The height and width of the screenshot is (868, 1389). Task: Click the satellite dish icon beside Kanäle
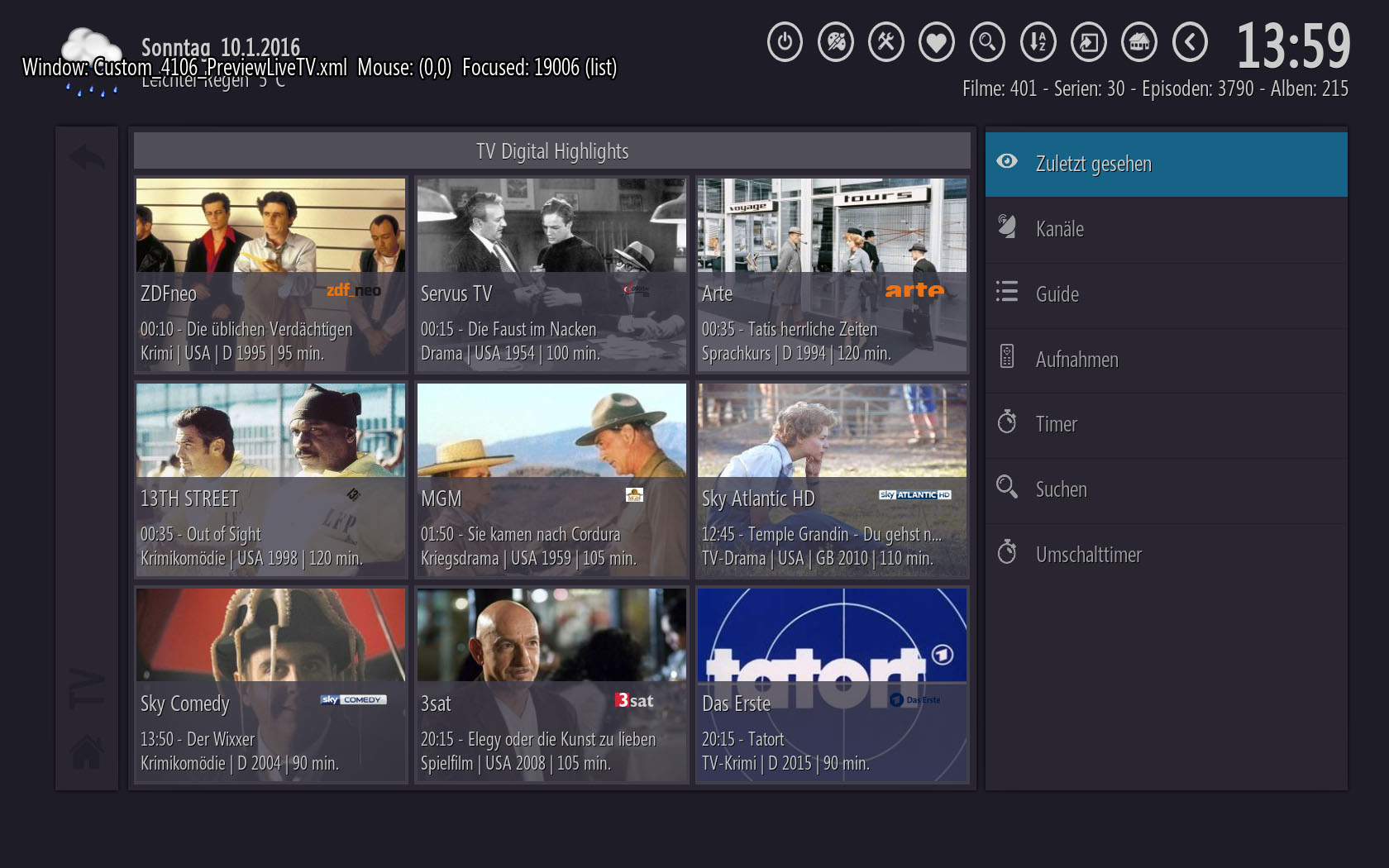[1007, 226]
